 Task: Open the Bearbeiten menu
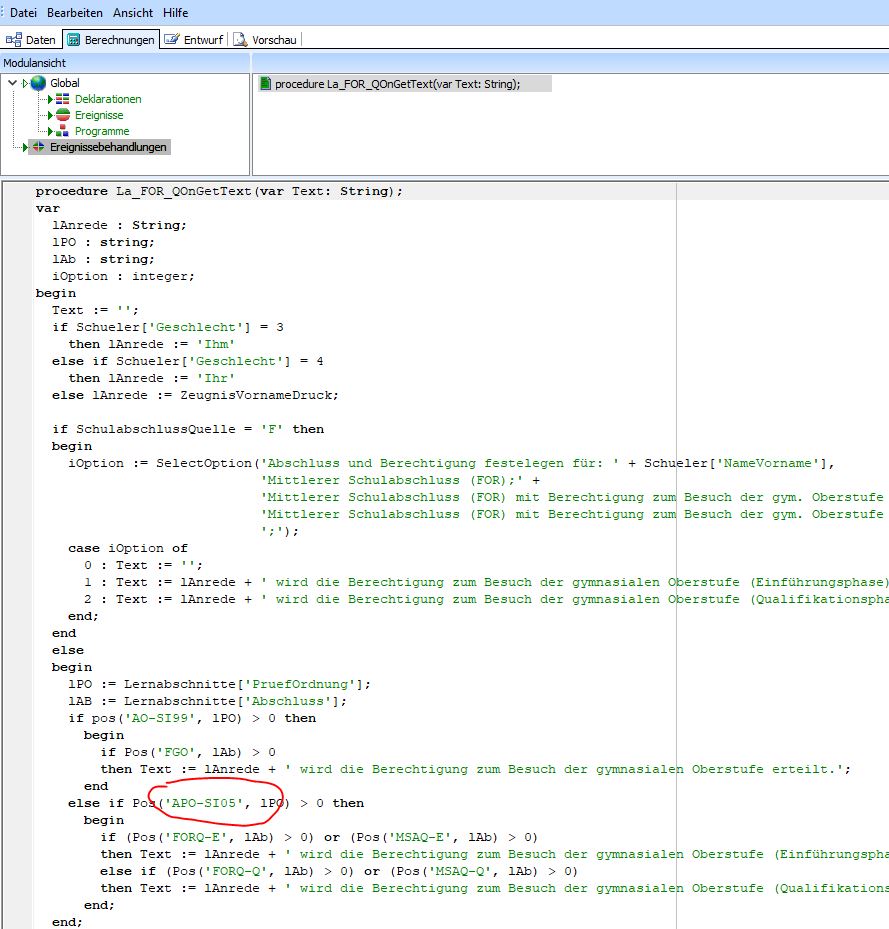coord(75,12)
